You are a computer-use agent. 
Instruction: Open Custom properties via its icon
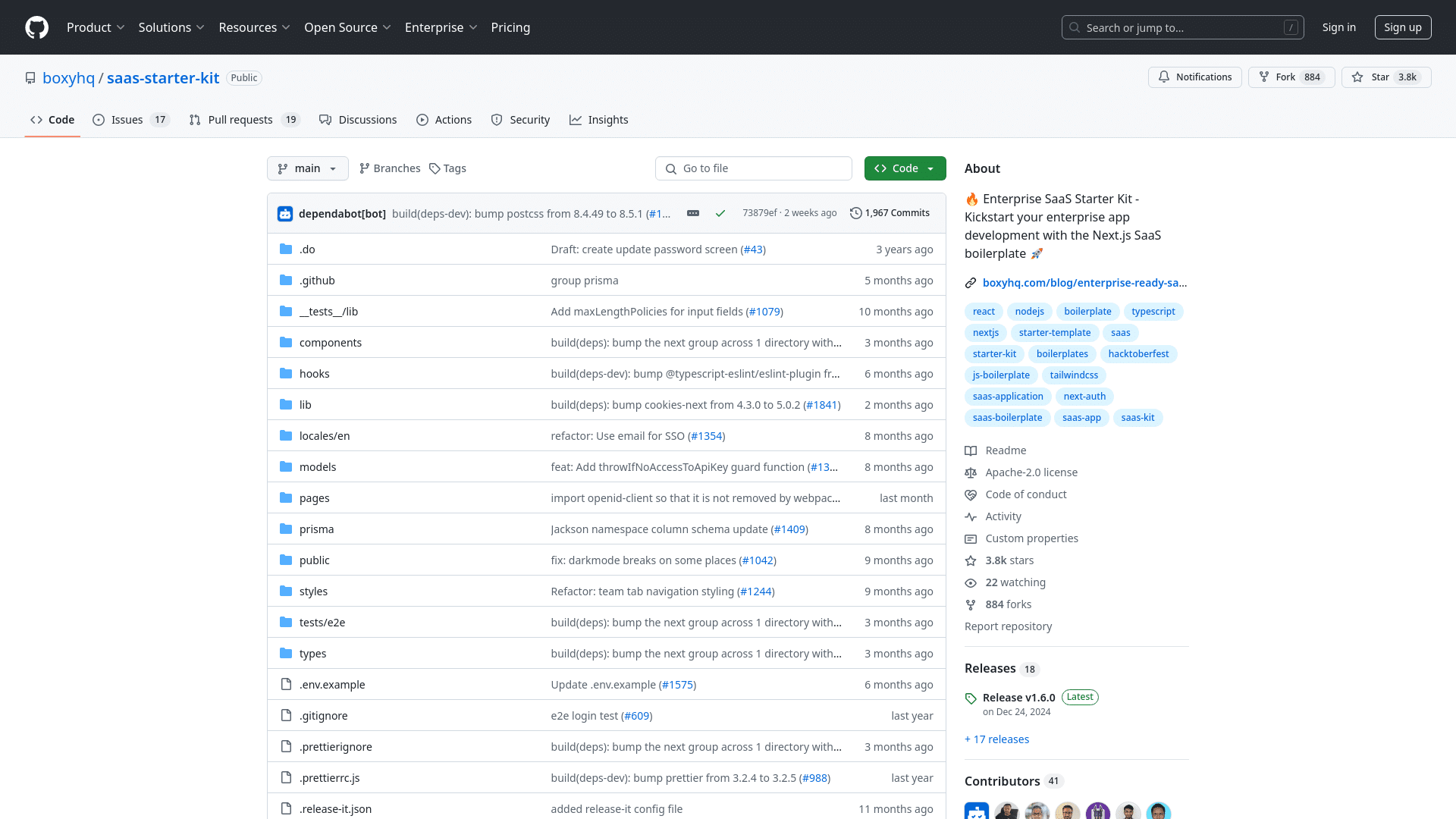(x=971, y=538)
